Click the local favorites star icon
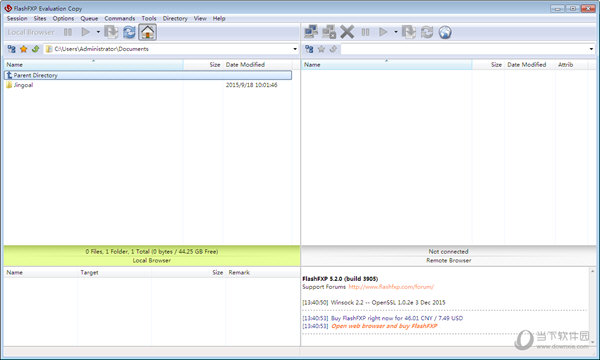This screenshot has height=360, width=600. 24,49
